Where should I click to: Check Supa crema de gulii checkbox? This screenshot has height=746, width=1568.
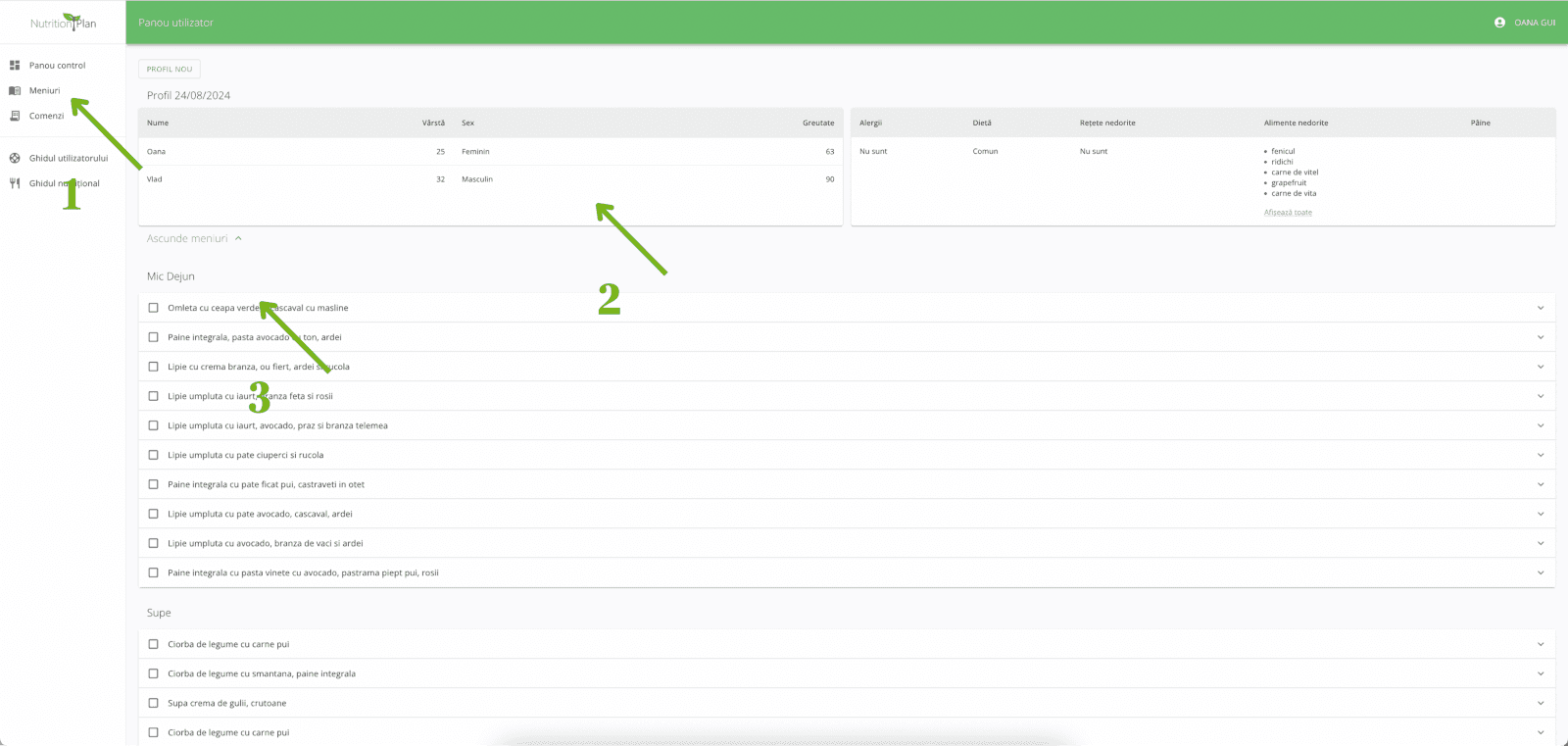[153, 703]
